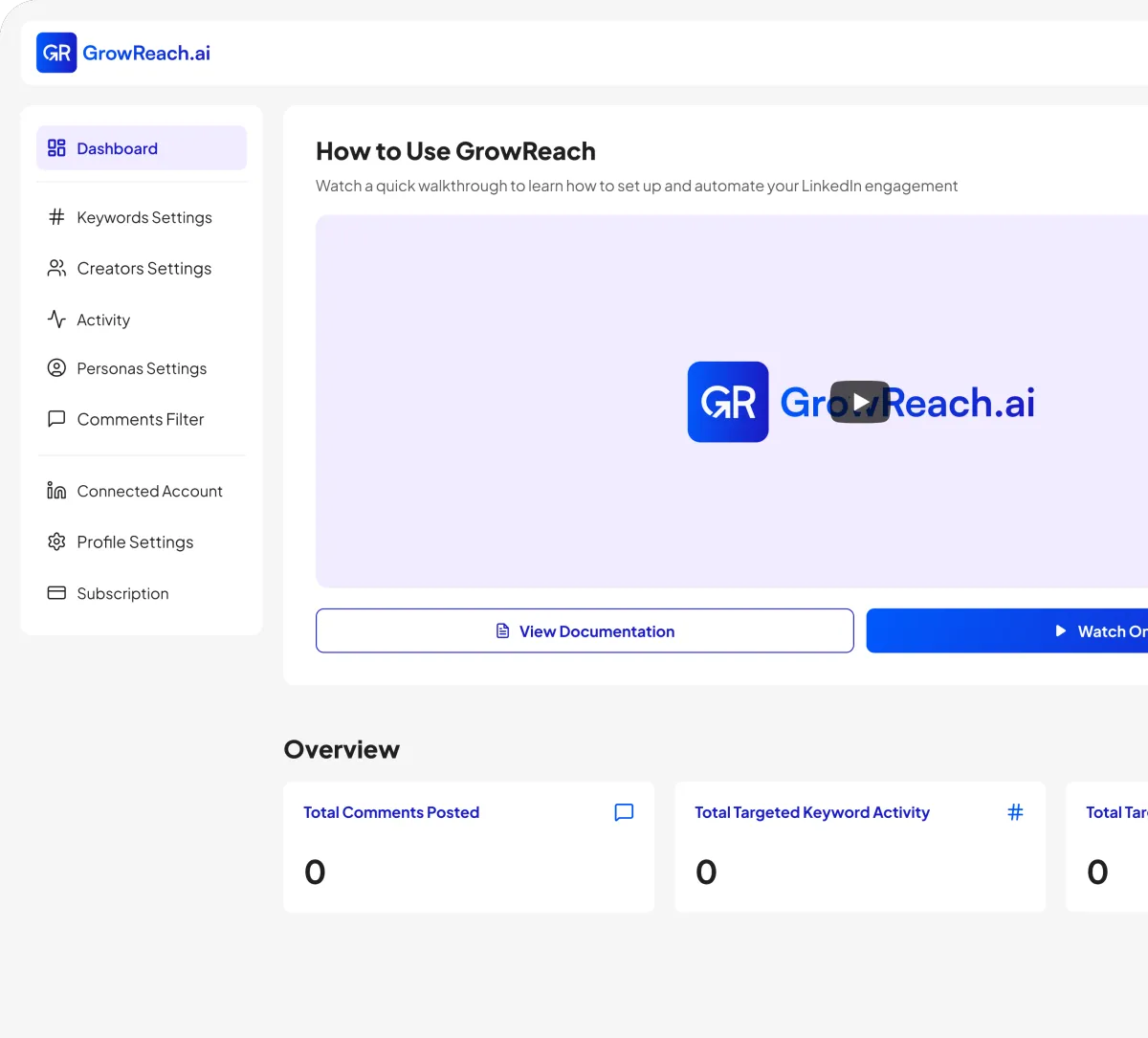Click the hashtag icon beside Keywords Settings

pos(56,217)
